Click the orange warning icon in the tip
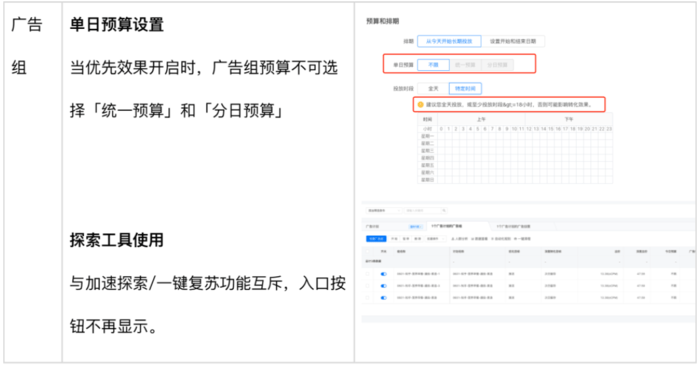The height and width of the screenshot is (366, 700). pyautogui.click(x=420, y=104)
